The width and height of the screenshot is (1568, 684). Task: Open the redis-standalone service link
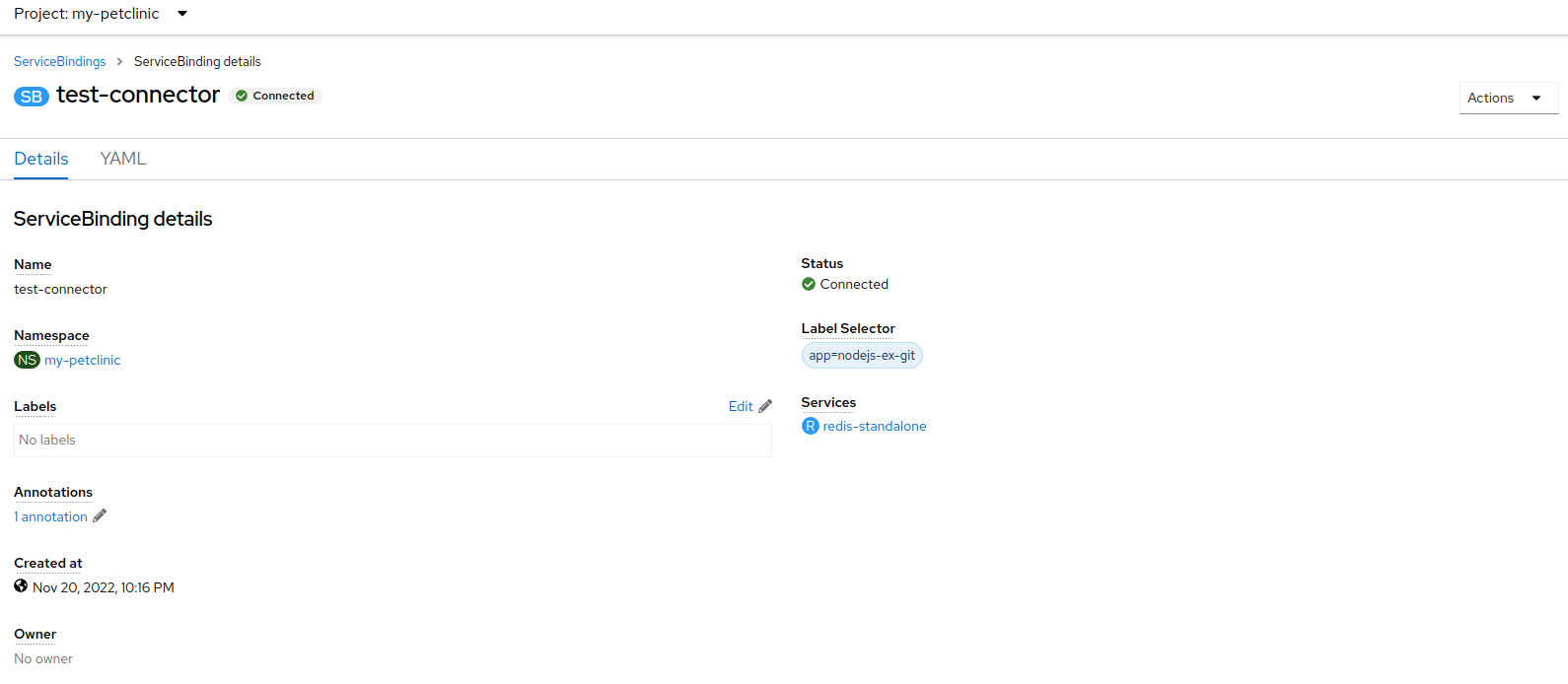(874, 426)
